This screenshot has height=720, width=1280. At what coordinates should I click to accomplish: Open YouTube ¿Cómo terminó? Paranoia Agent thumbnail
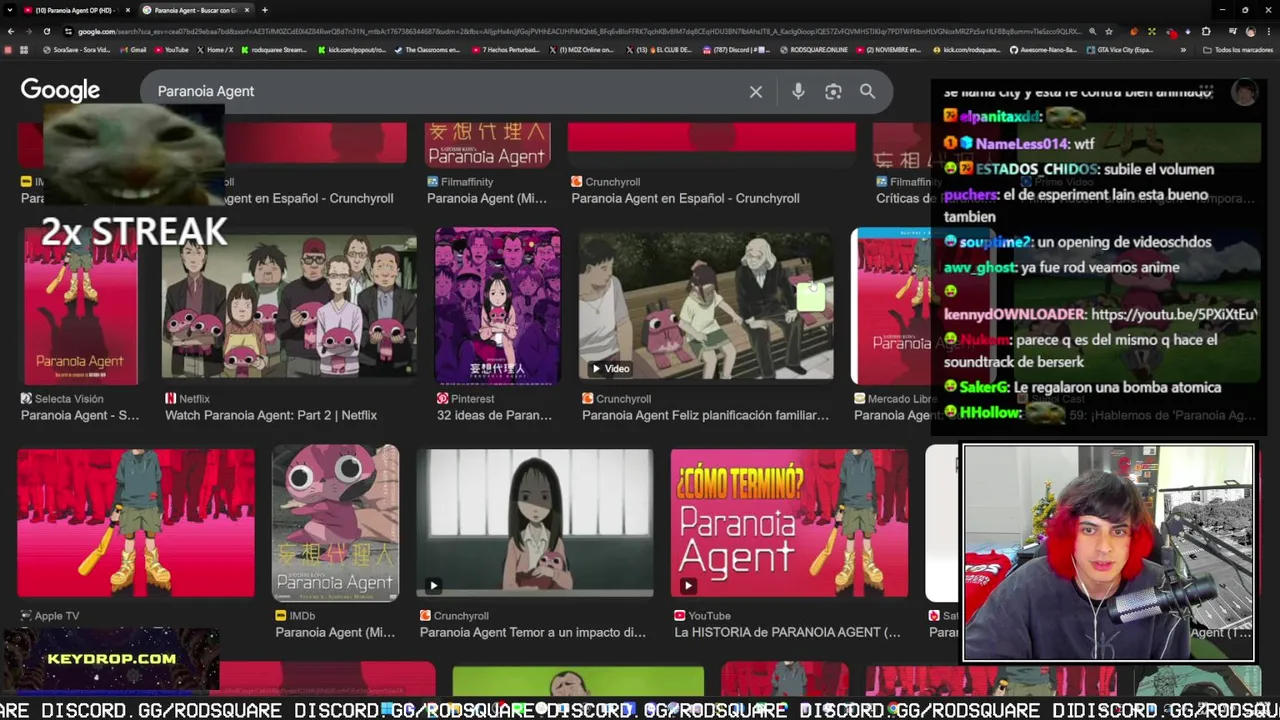(x=789, y=523)
